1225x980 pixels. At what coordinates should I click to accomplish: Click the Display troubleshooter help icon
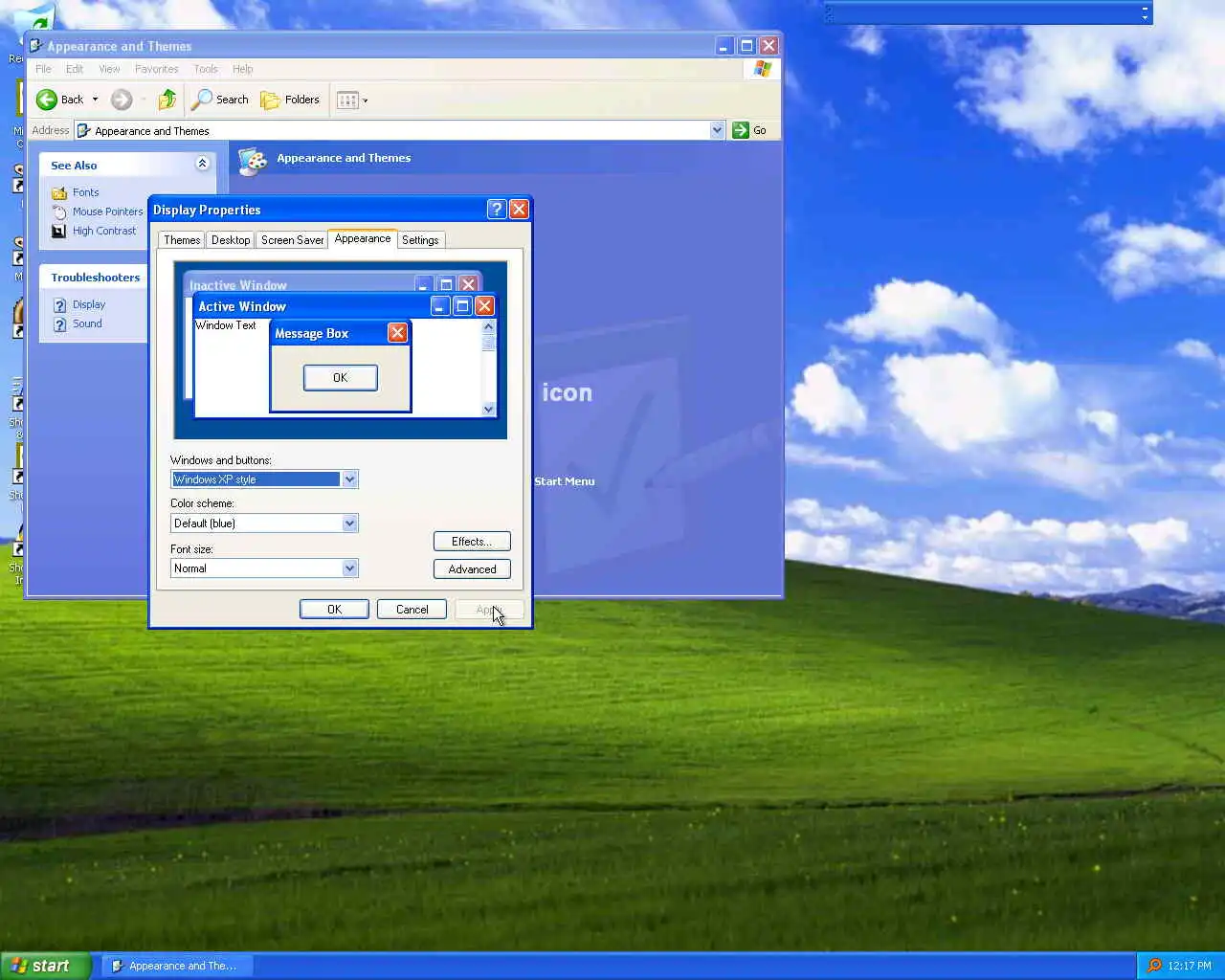coord(59,304)
